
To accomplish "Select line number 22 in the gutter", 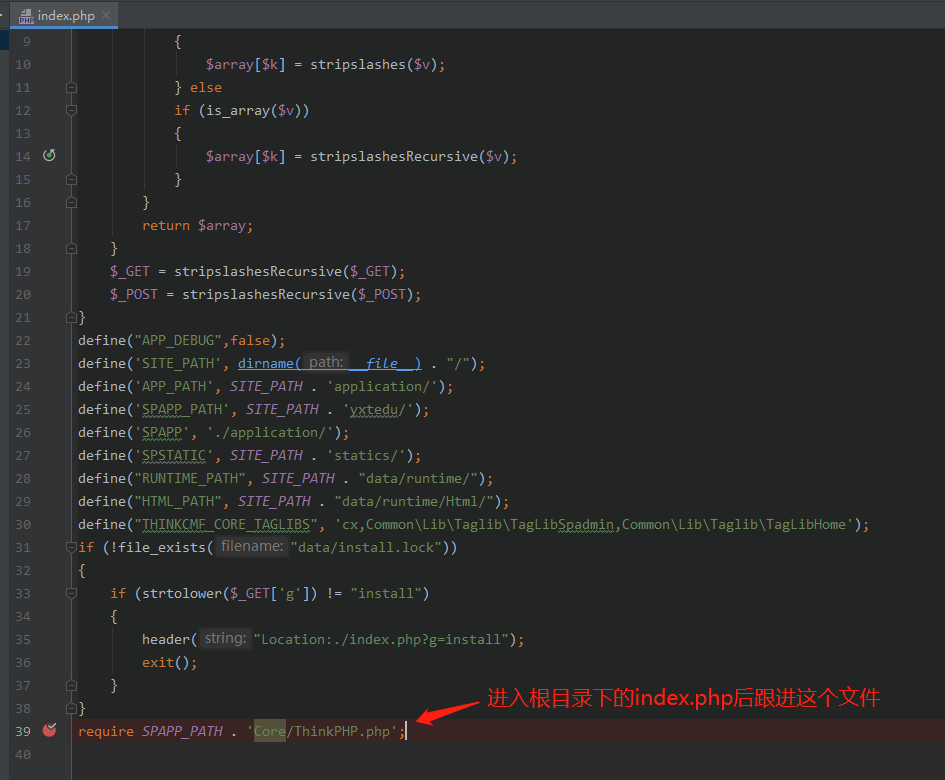I will [x=23, y=341].
